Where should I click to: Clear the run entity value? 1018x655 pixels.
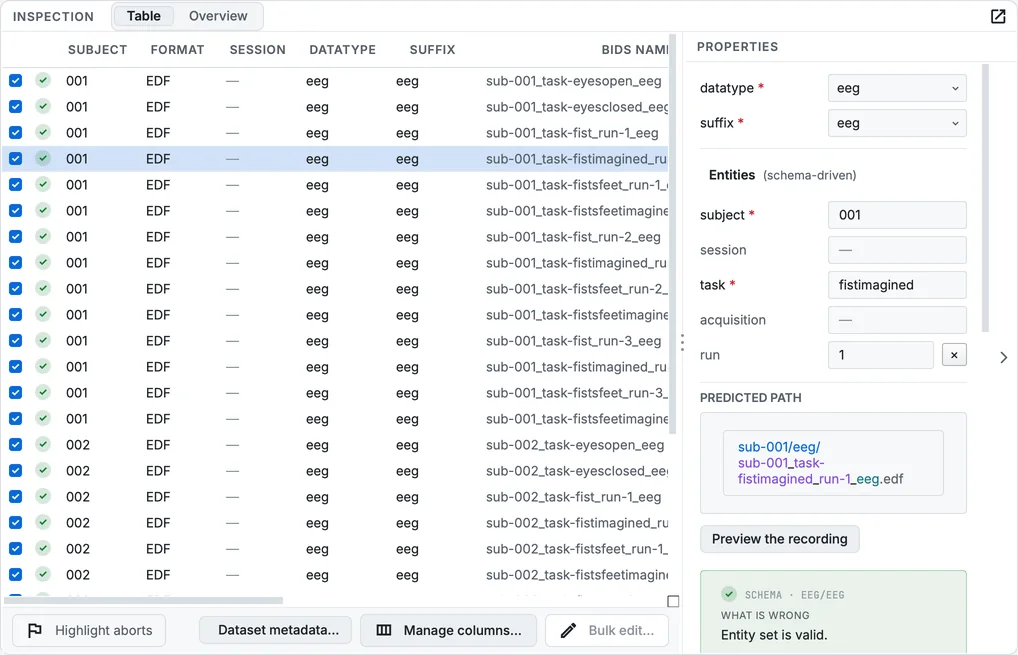pyautogui.click(x=954, y=355)
